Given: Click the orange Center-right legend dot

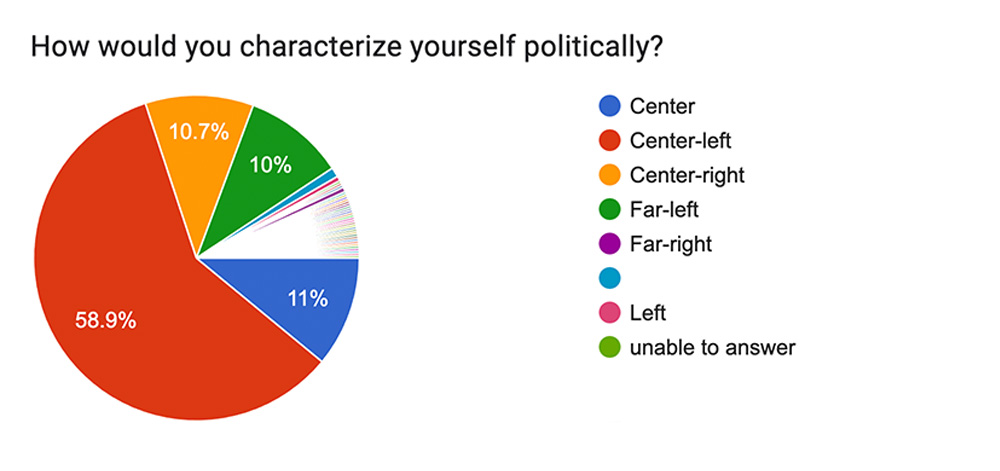Looking at the screenshot, I should [608, 175].
